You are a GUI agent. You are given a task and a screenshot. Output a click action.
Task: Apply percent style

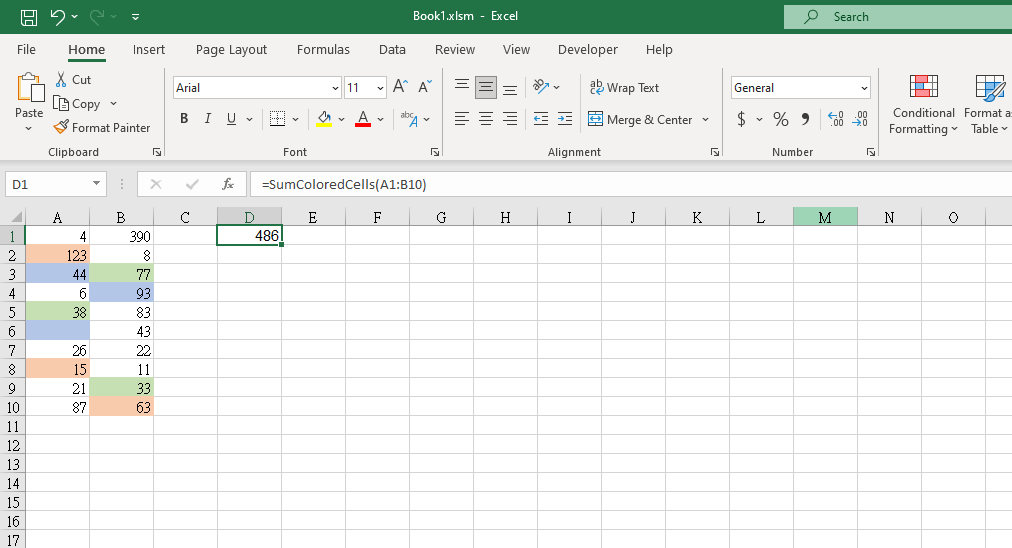click(781, 119)
